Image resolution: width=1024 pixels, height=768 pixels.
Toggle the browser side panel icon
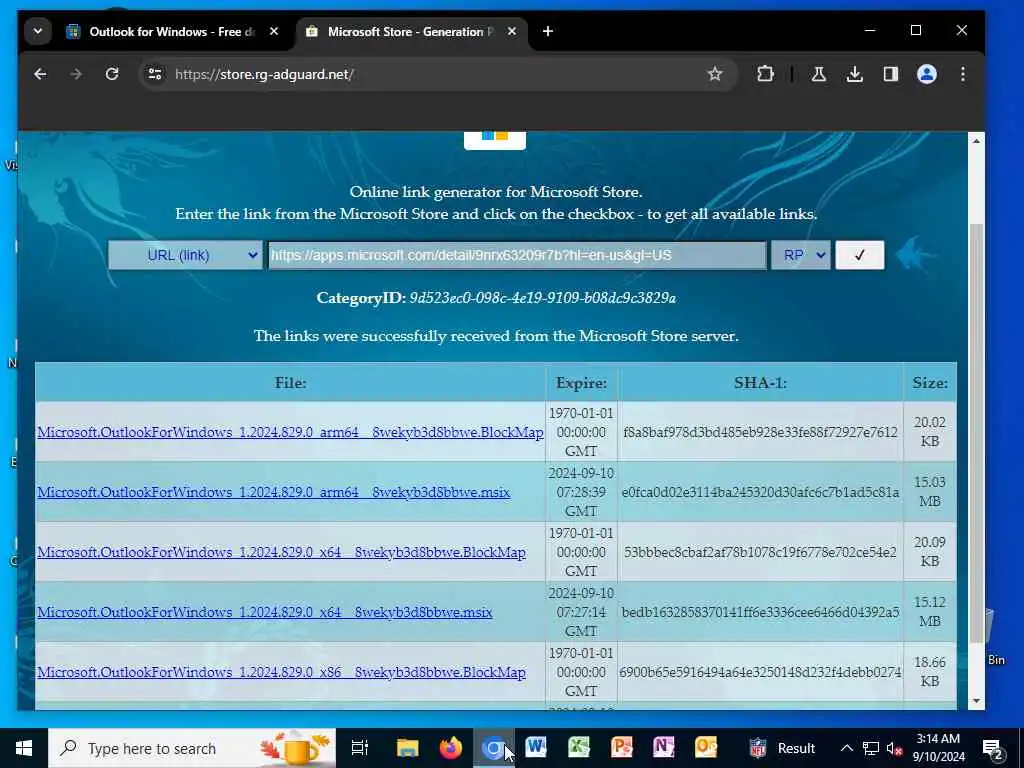pos(891,74)
